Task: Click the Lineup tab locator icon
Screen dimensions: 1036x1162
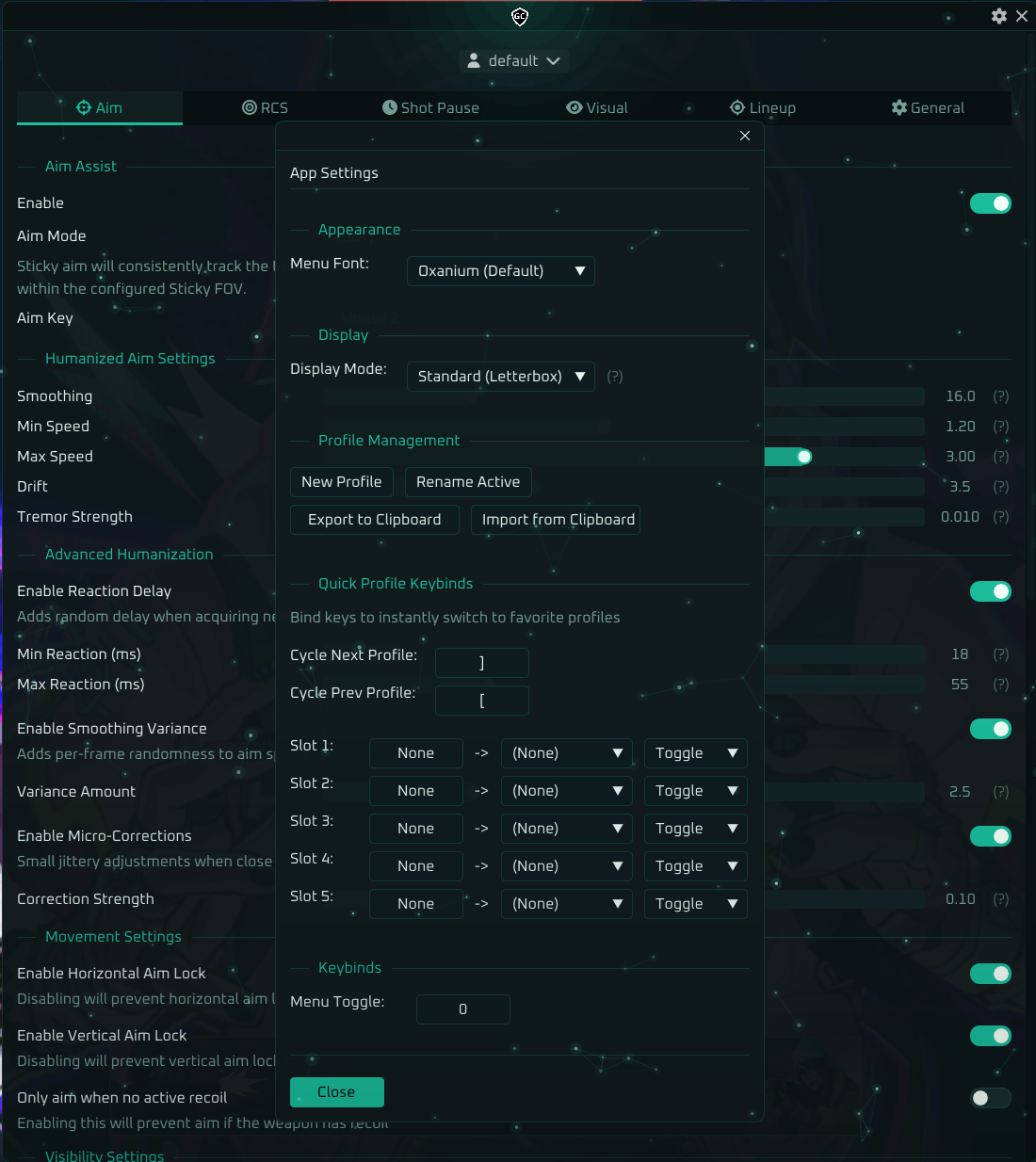Action: click(737, 107)
